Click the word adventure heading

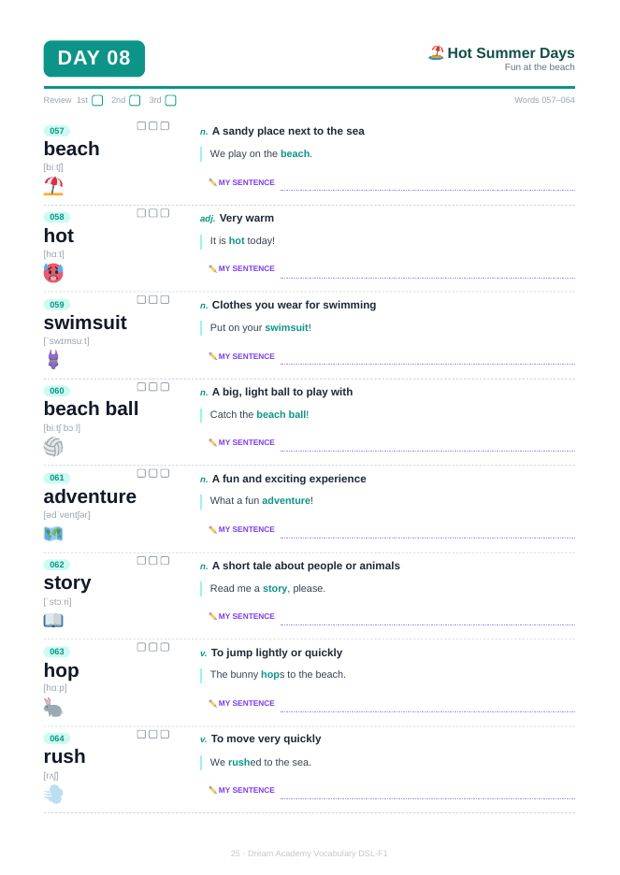click(x=90, y=496)
